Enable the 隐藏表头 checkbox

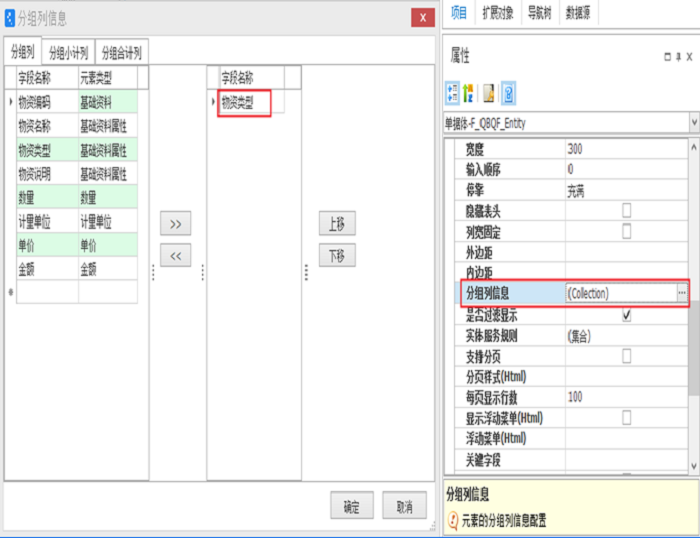[627, 210]
